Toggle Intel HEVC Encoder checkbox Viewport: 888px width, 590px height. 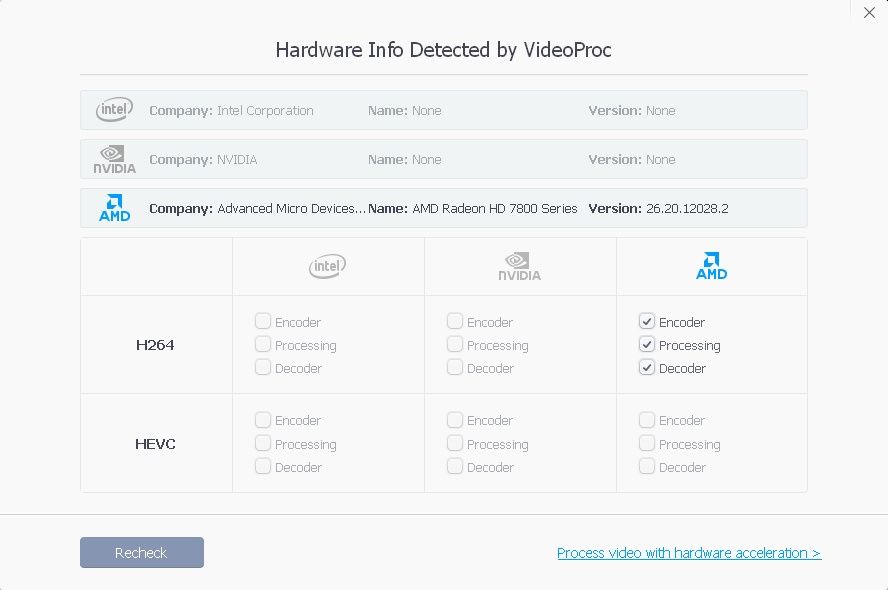coord(263,420)
